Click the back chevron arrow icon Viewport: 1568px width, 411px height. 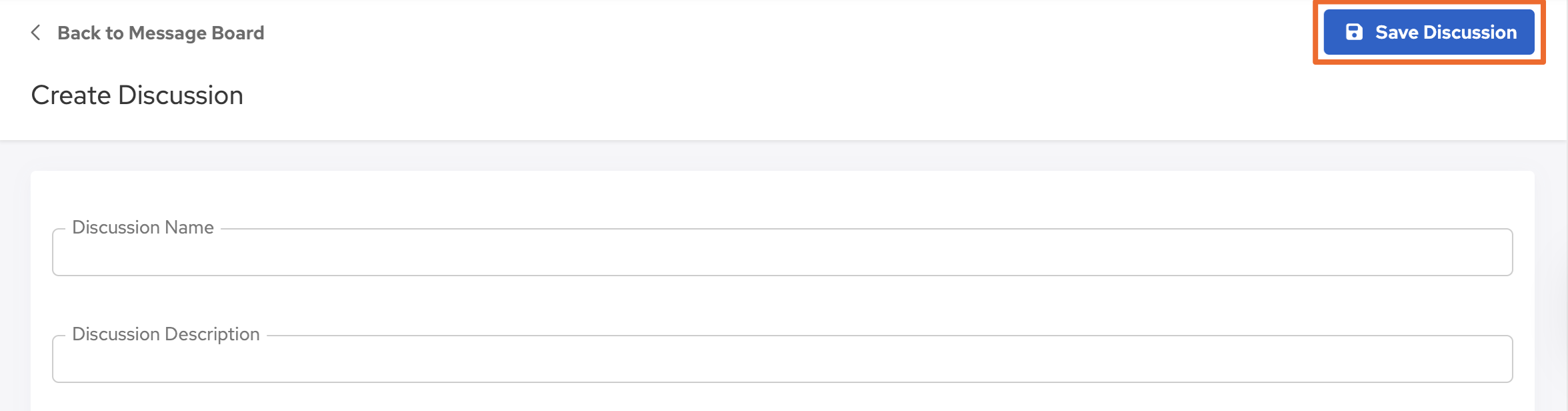[x=36, y=33]
